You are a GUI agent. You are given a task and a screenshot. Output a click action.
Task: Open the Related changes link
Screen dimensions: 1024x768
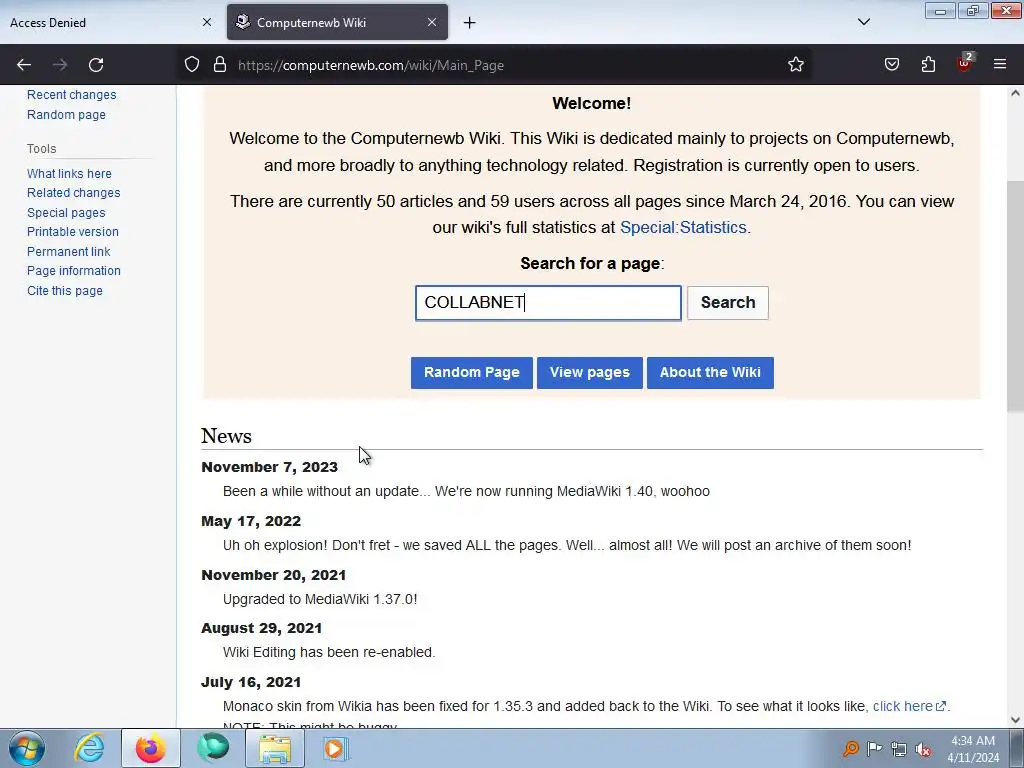click(73, 193)
